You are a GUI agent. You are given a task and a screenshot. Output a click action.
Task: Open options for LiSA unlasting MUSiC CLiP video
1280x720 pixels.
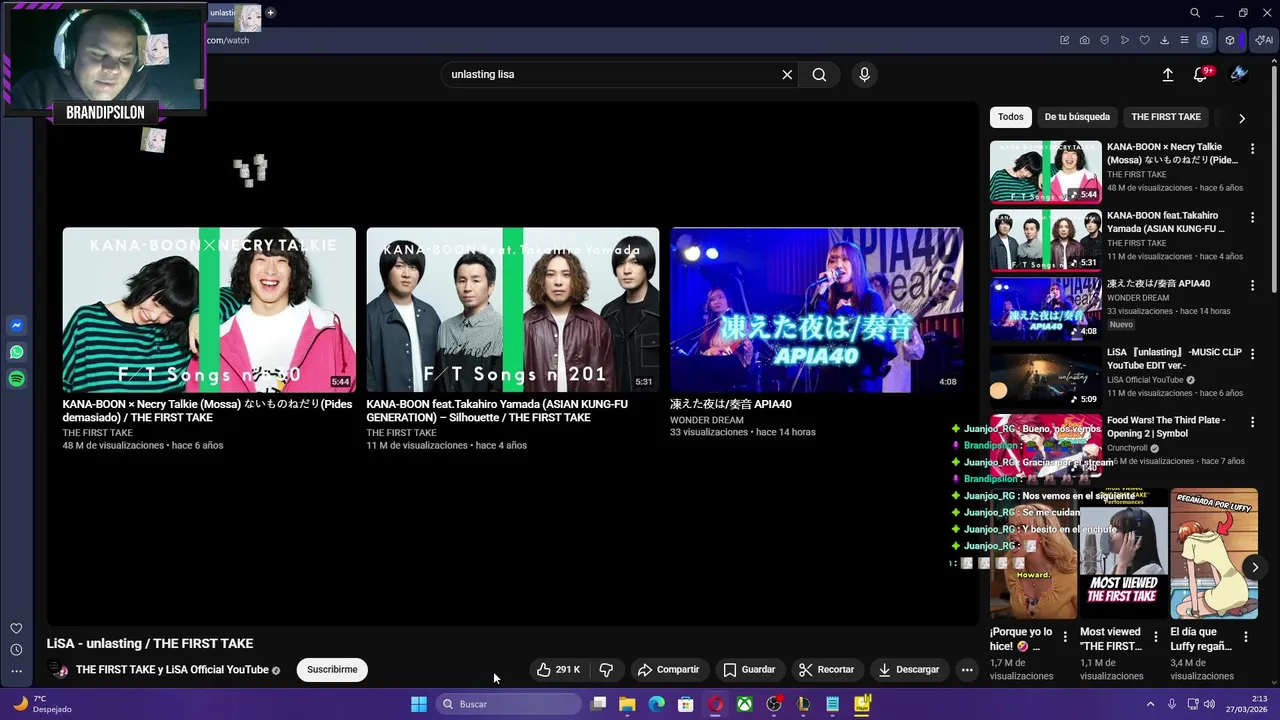1252,354
